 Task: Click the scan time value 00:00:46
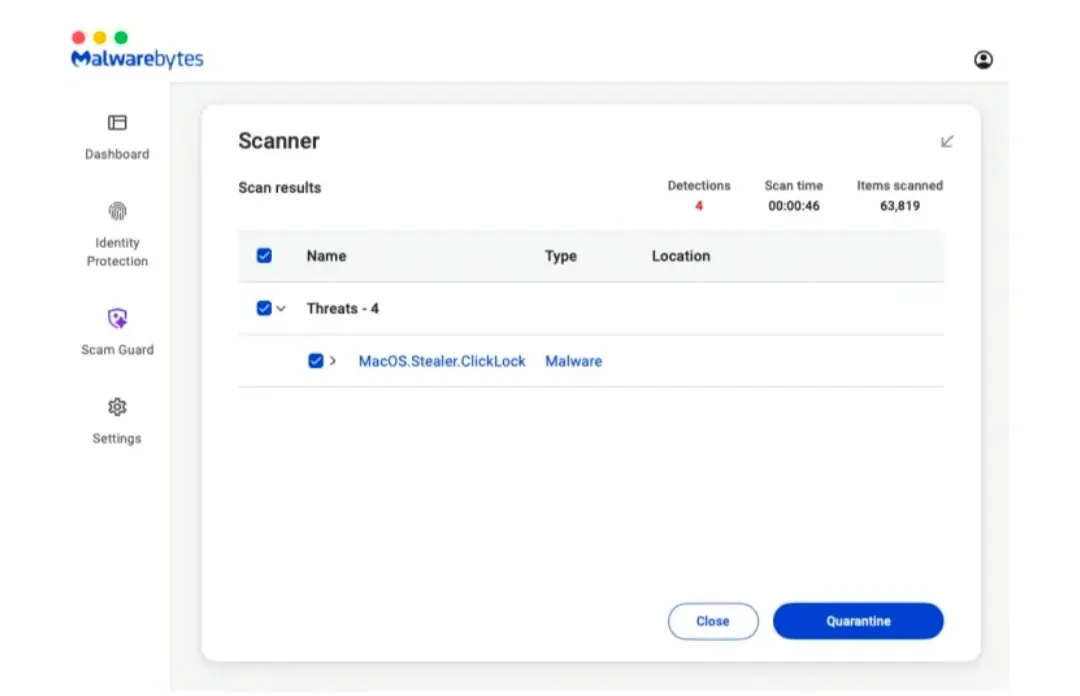[x=793, y=206]
